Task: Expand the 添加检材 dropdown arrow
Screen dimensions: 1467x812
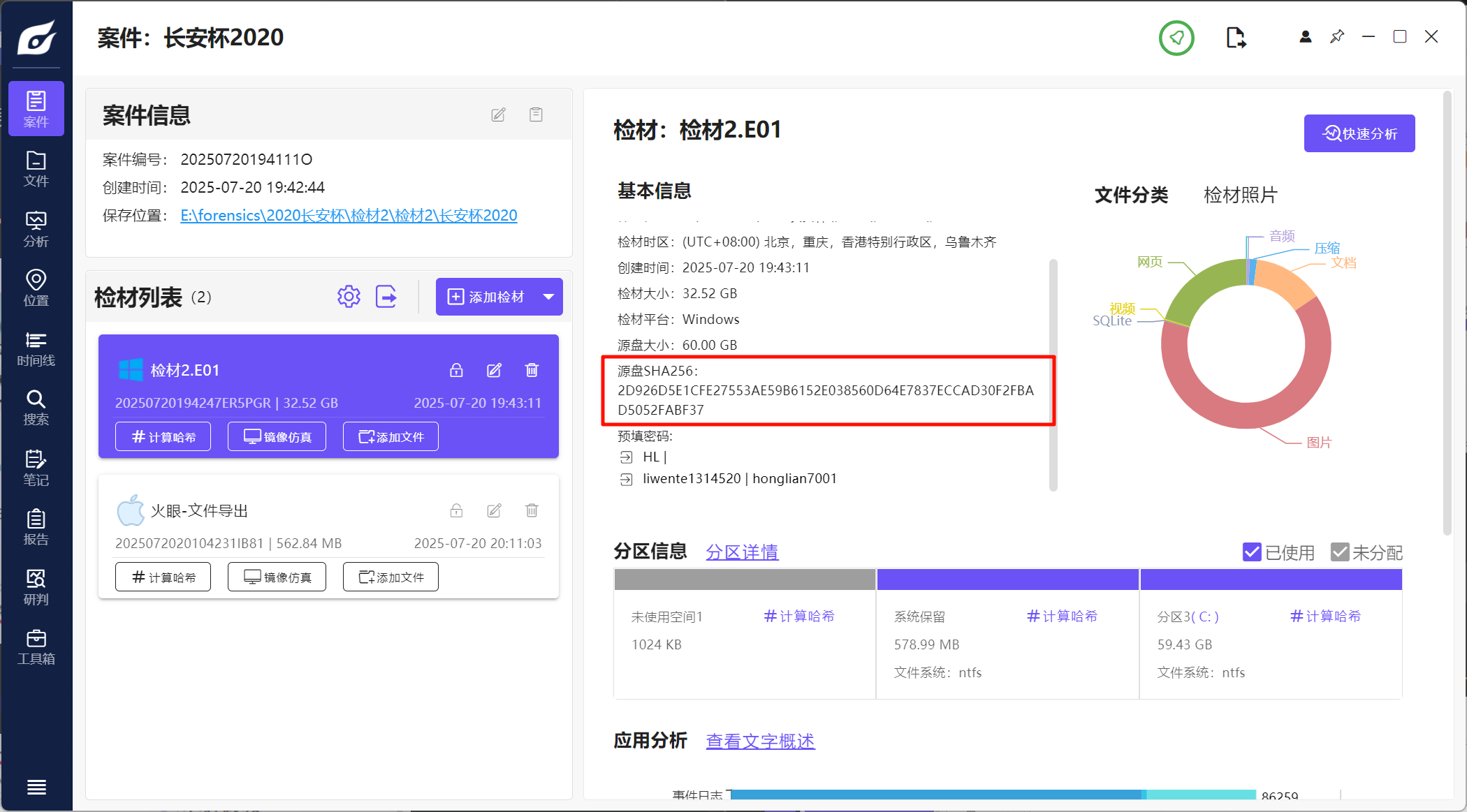Action: (549, 297)
